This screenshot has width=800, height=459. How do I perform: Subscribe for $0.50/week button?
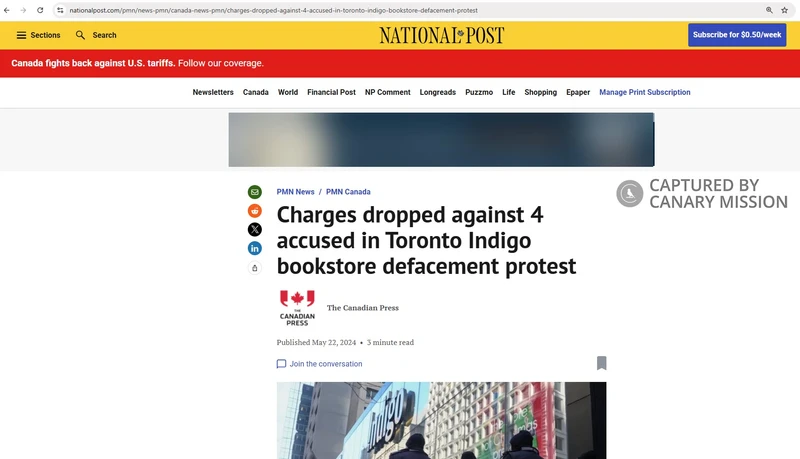click(737, 35)
